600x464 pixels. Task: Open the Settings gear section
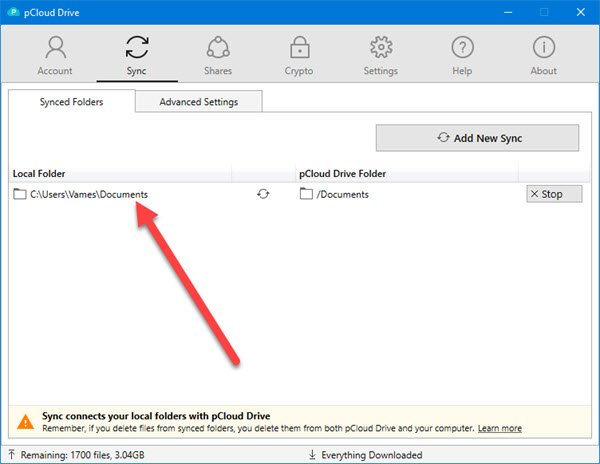(381, 55)
